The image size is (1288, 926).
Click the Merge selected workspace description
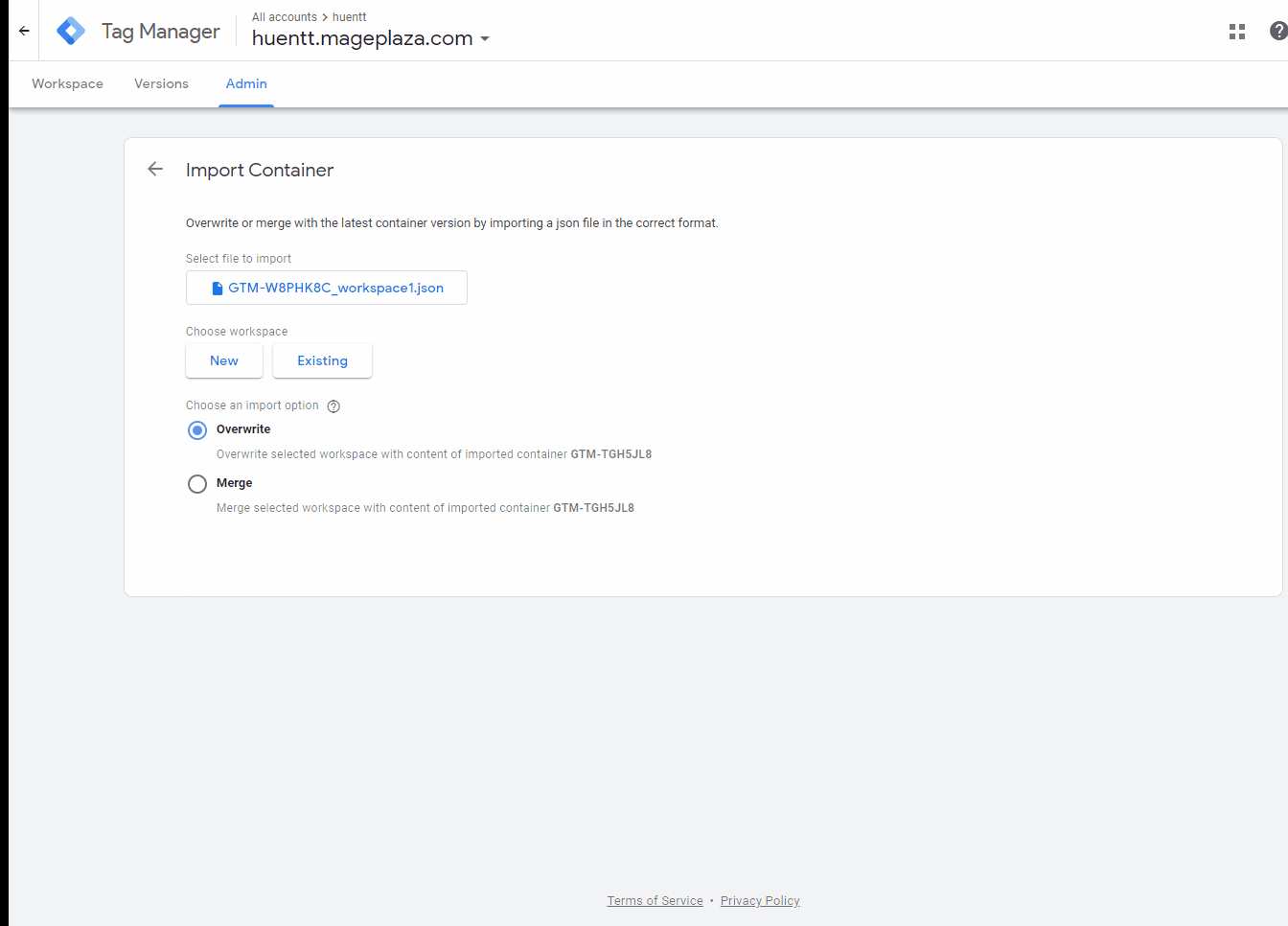pyautogui.click(x=425, y=508)
